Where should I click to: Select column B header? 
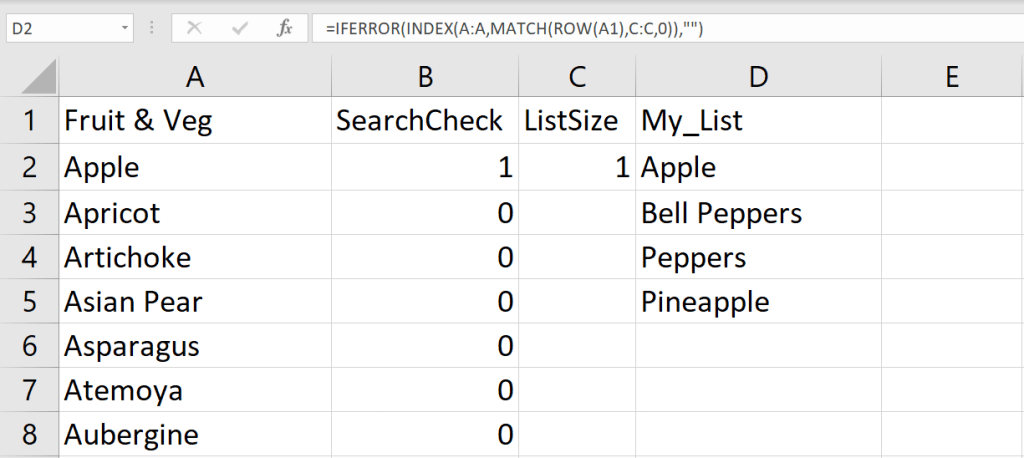pos(425,77)
